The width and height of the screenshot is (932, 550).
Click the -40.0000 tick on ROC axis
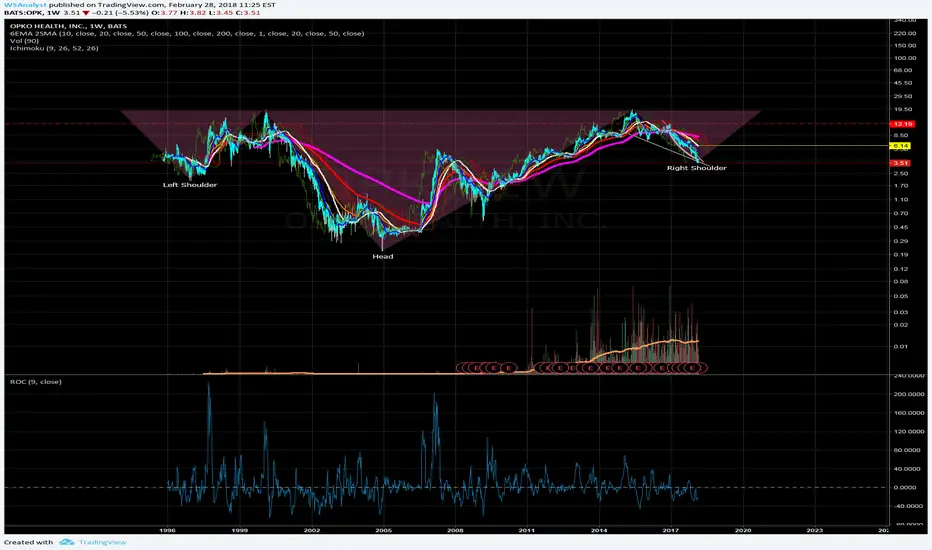[x=908, y=506]
